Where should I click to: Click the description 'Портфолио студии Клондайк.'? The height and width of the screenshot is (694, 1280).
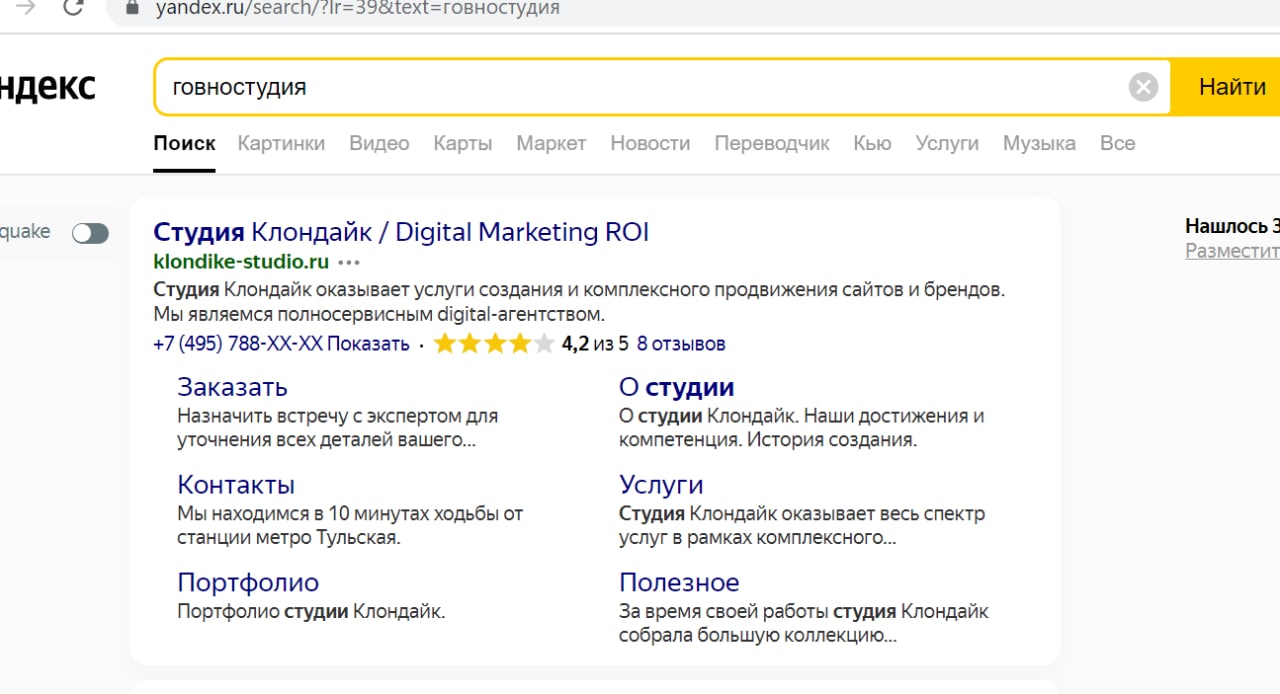coord(311,612)
